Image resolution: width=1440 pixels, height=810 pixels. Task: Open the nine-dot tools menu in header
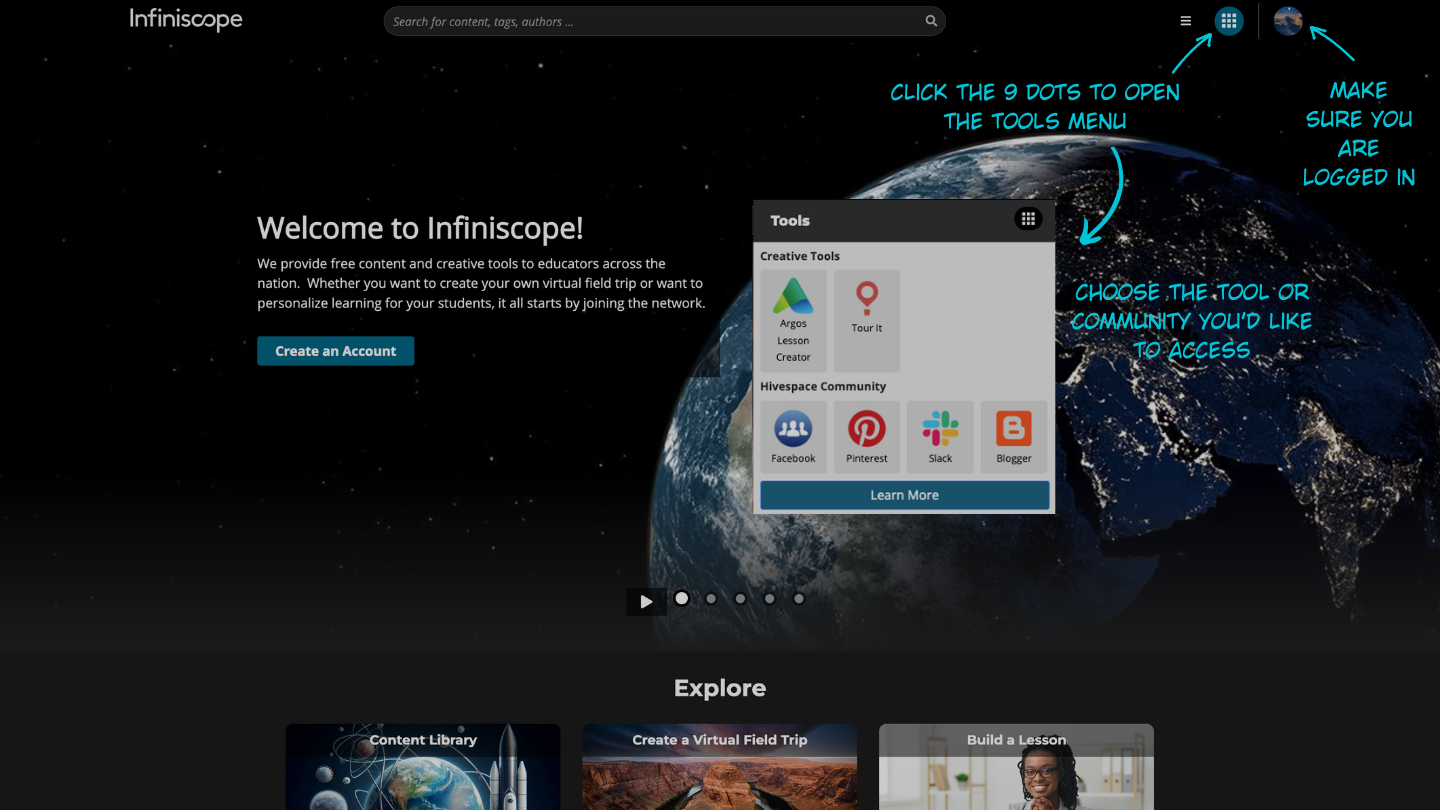point(1229,21)
